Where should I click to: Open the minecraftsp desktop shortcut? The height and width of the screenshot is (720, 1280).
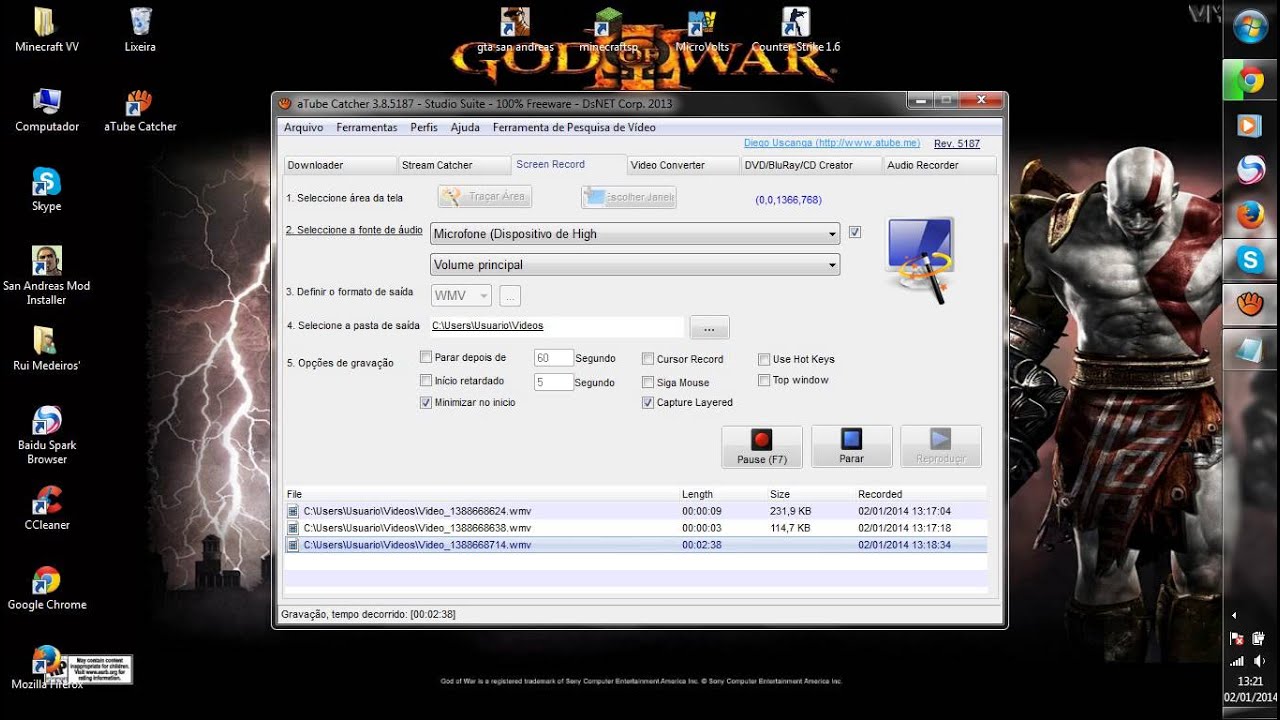pos(608,30)
